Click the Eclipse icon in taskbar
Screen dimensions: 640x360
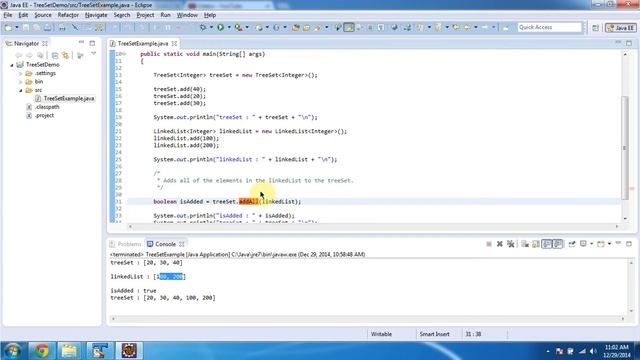coord(129,351)
